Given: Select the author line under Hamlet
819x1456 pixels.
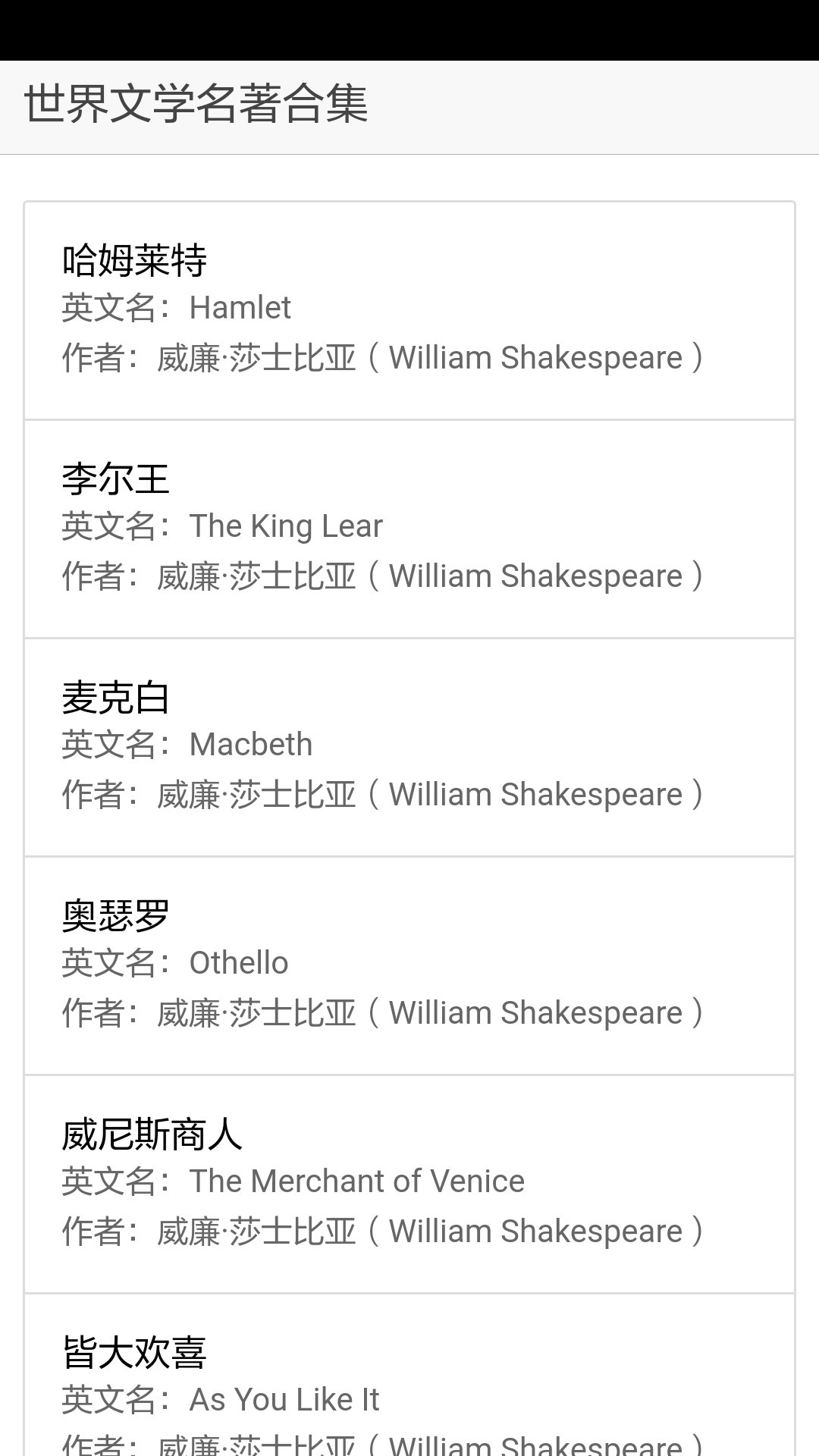Looking at the screenshot, I should [x=383, y=358].
